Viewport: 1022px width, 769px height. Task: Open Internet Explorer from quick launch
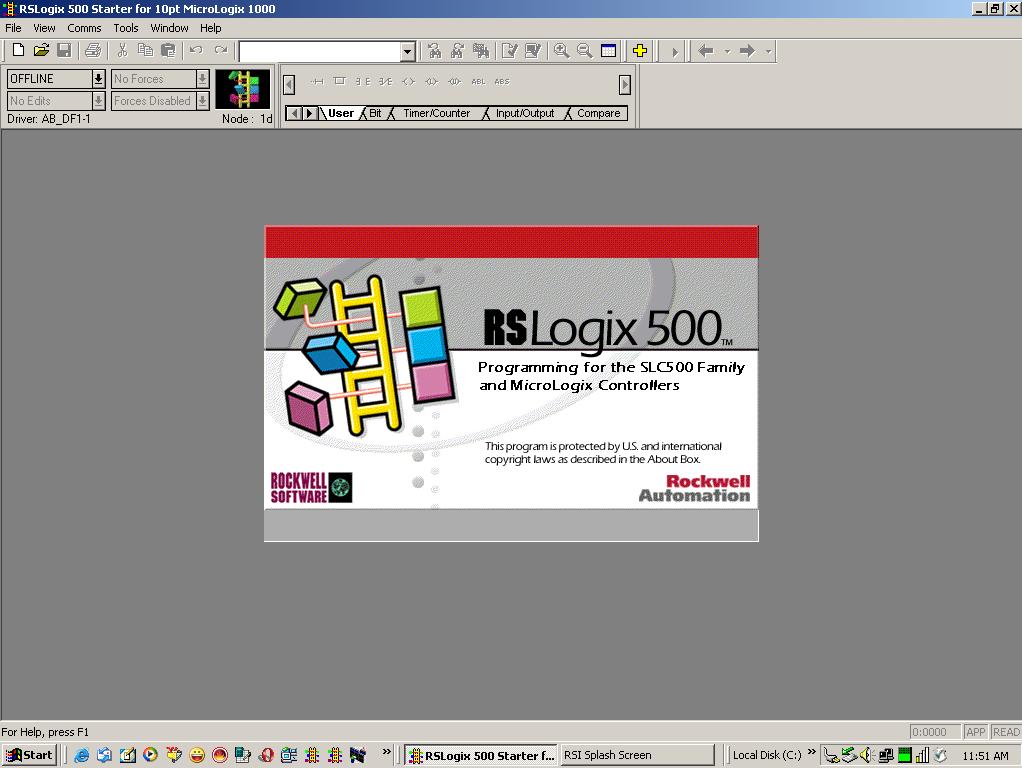[81, 755]
